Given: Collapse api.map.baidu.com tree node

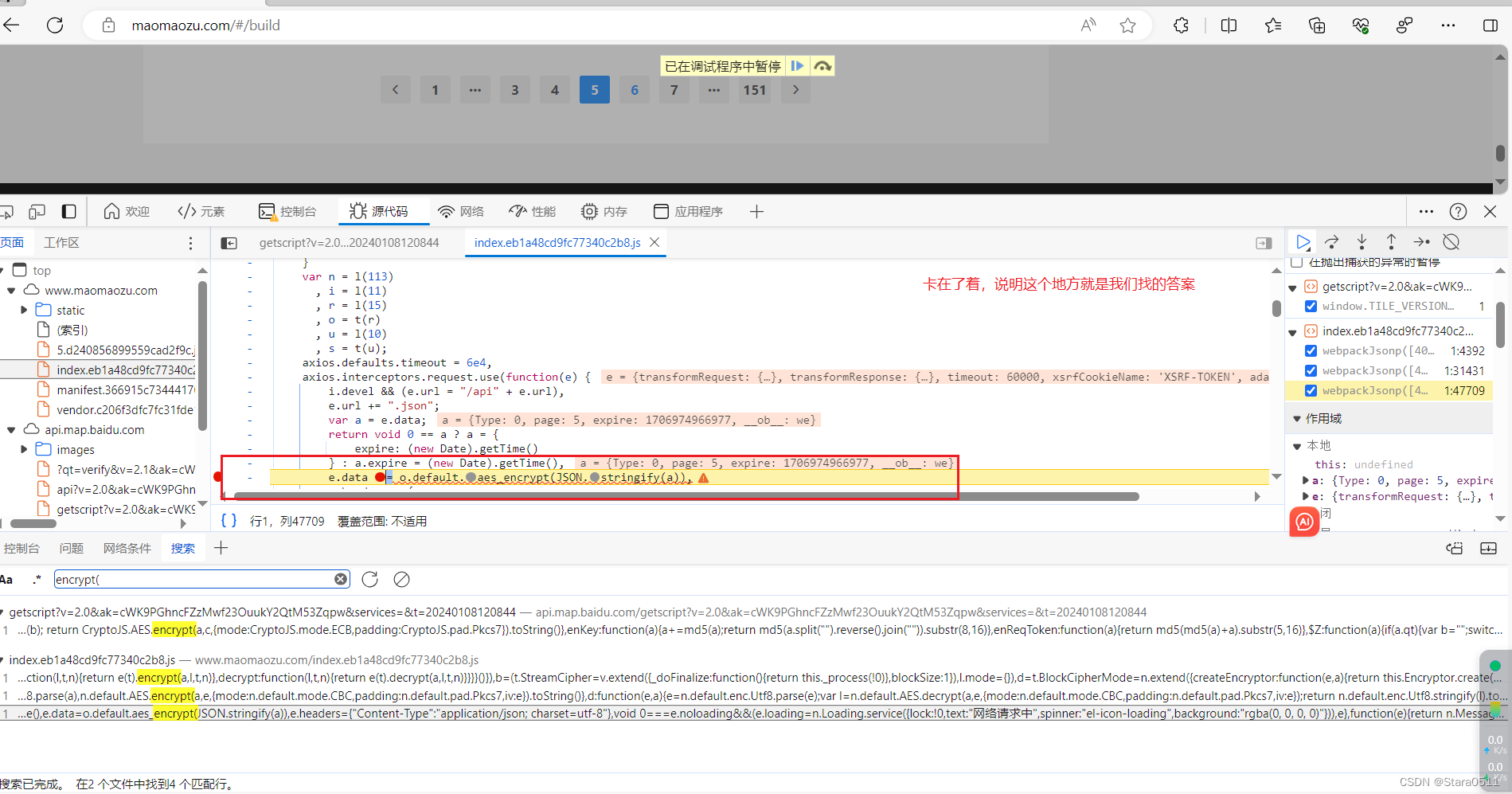Looking at the screenshot, I should (x=11, y=429).
